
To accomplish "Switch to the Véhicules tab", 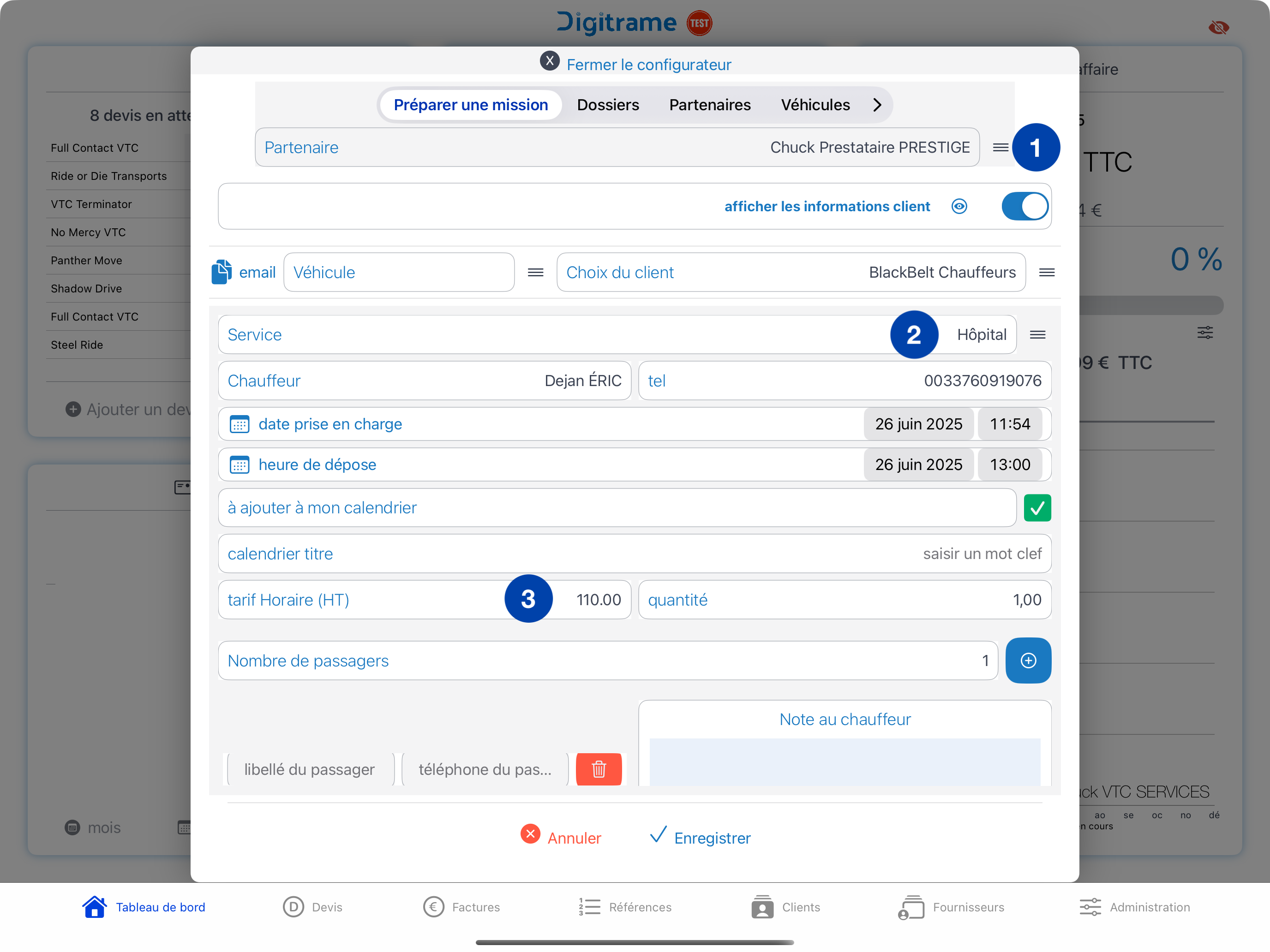I will (815, 105).
